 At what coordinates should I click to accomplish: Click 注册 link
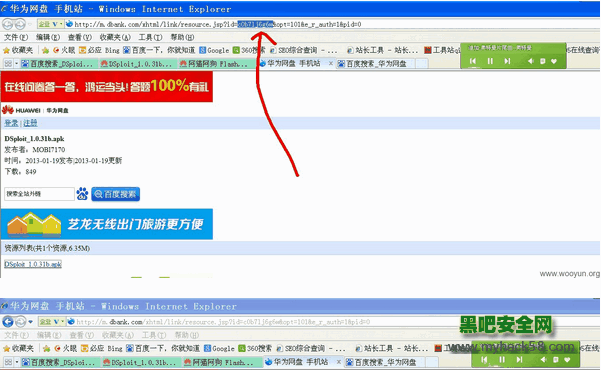click(x=30, y=123)
